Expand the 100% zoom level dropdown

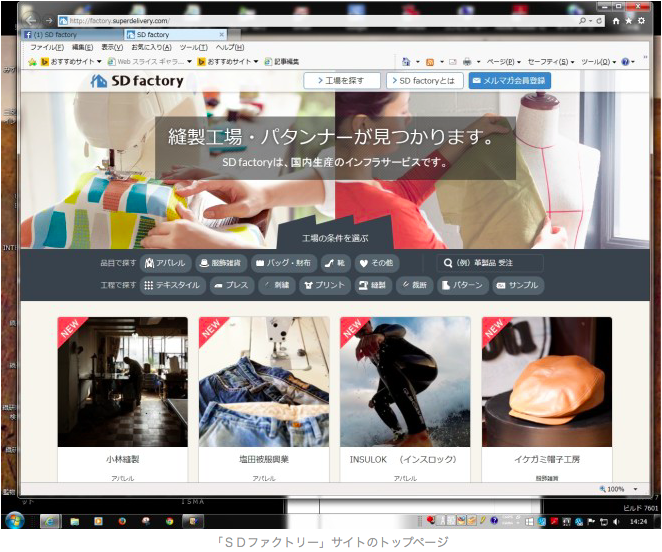631,488
